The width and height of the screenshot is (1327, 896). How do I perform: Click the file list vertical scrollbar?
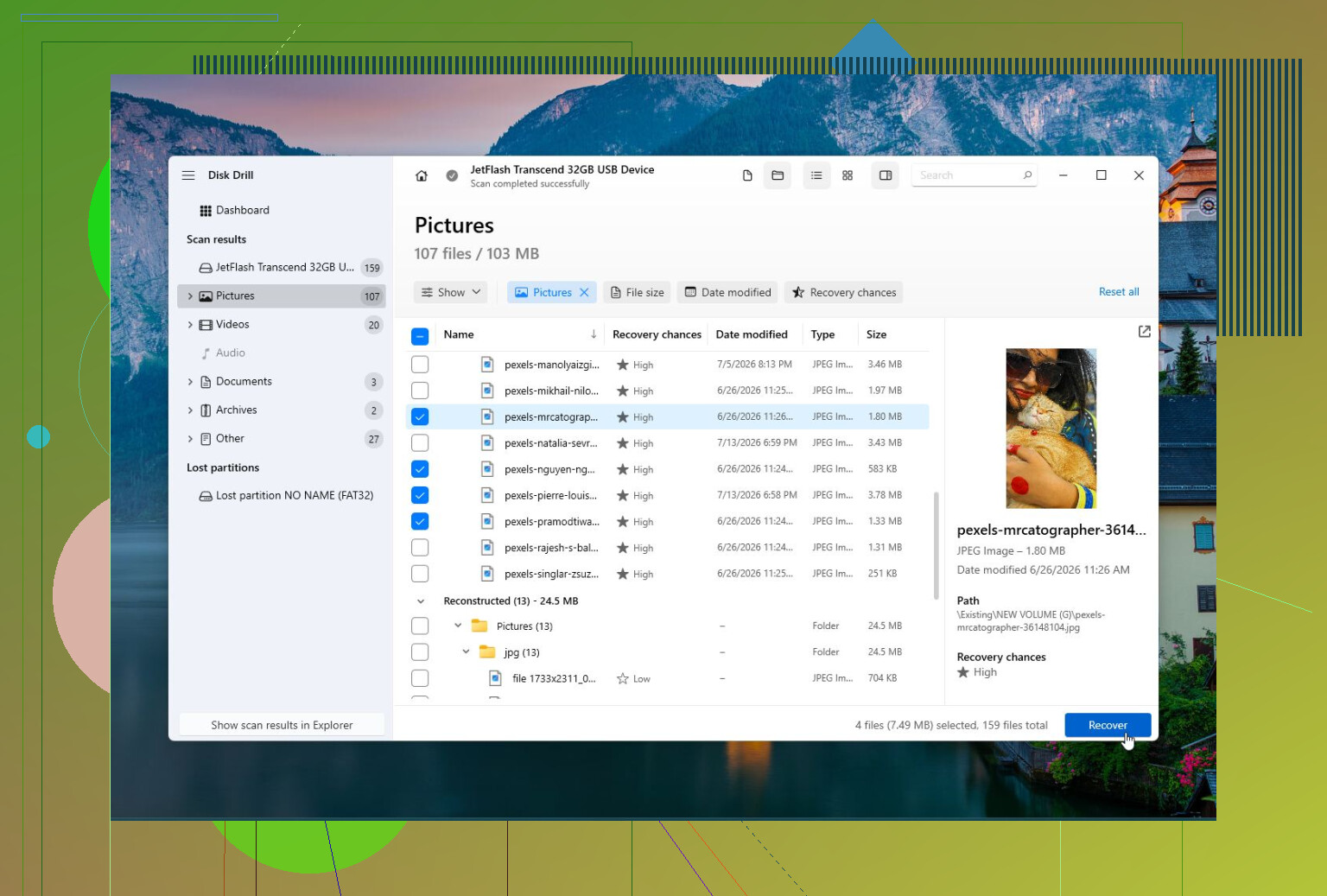936,545
